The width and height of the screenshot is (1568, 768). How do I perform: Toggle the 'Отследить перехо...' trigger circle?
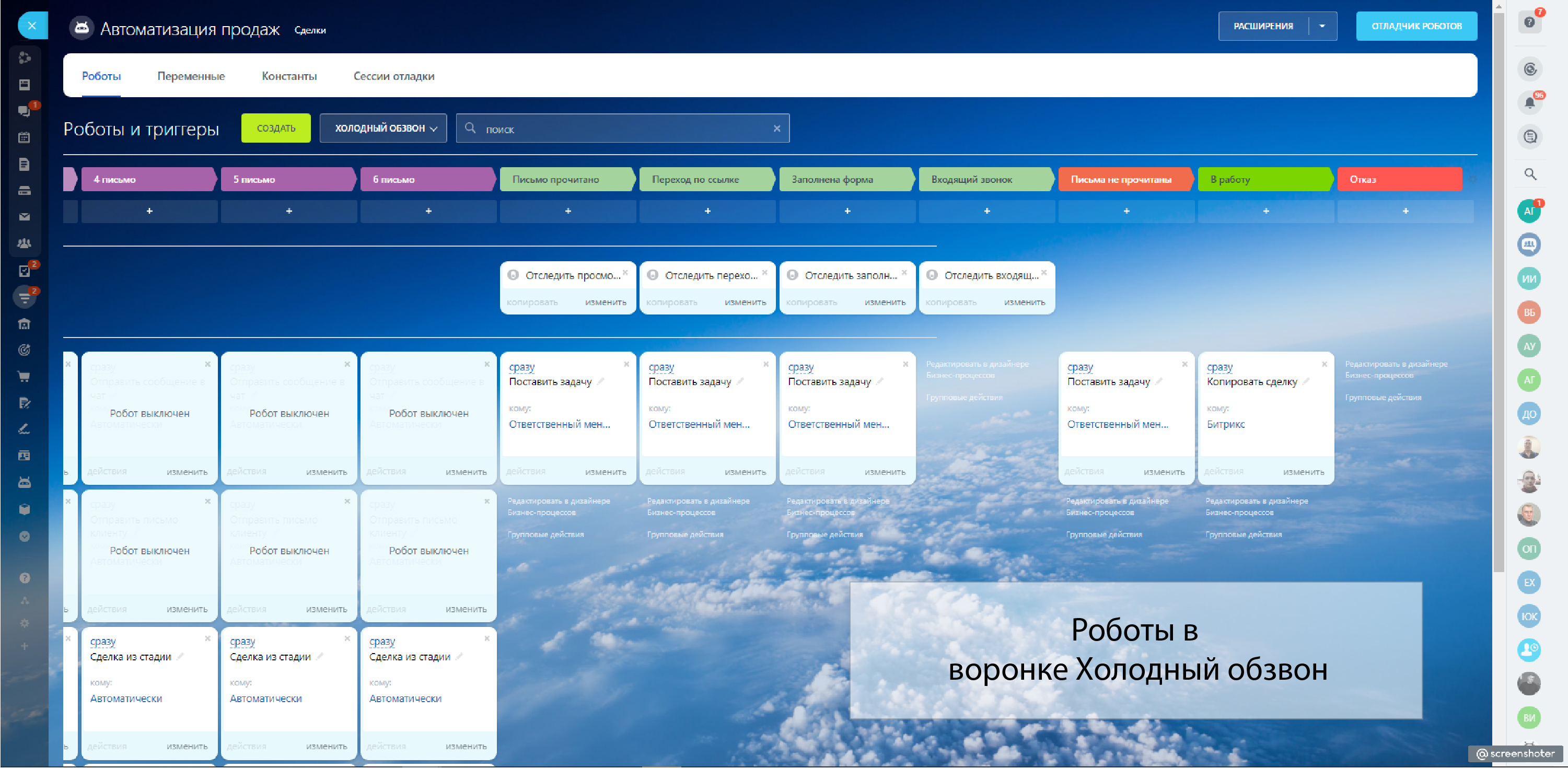653,276
